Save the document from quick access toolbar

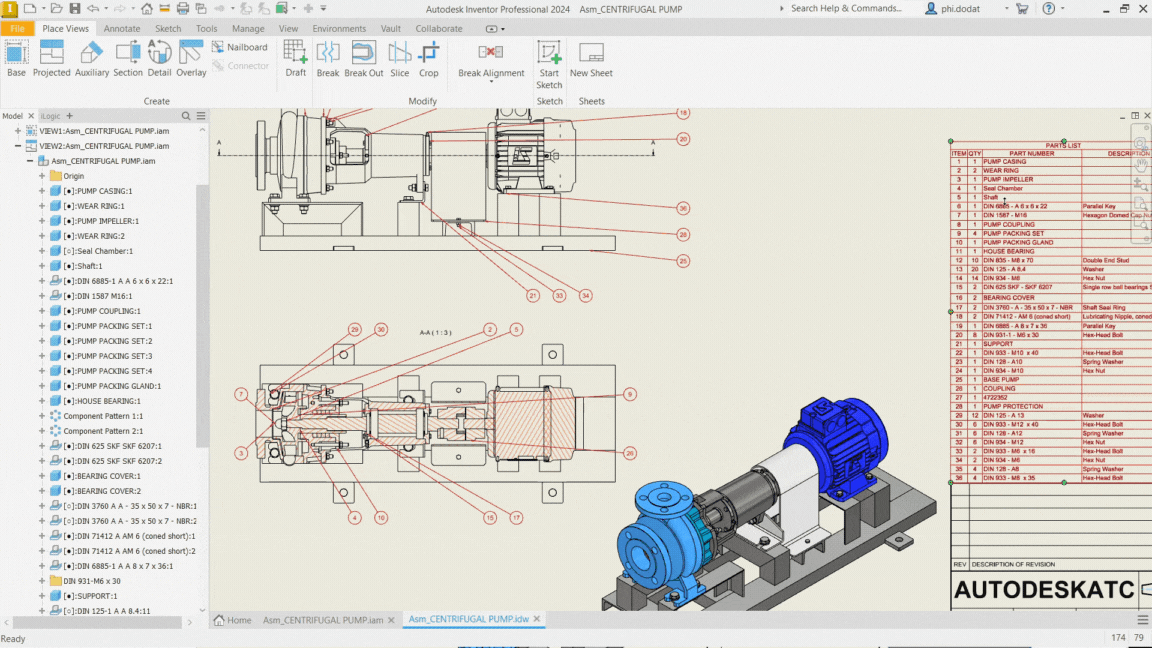[x=75, y=9]
